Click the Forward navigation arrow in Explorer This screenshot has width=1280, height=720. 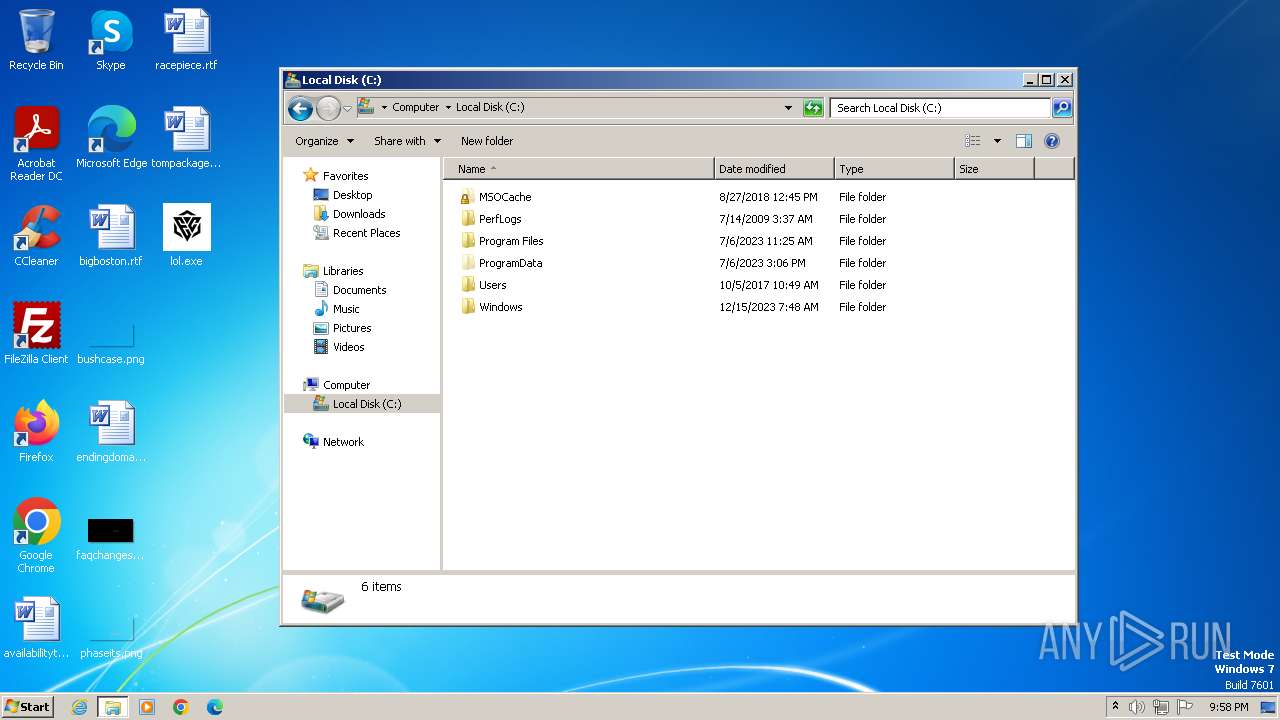328,108
